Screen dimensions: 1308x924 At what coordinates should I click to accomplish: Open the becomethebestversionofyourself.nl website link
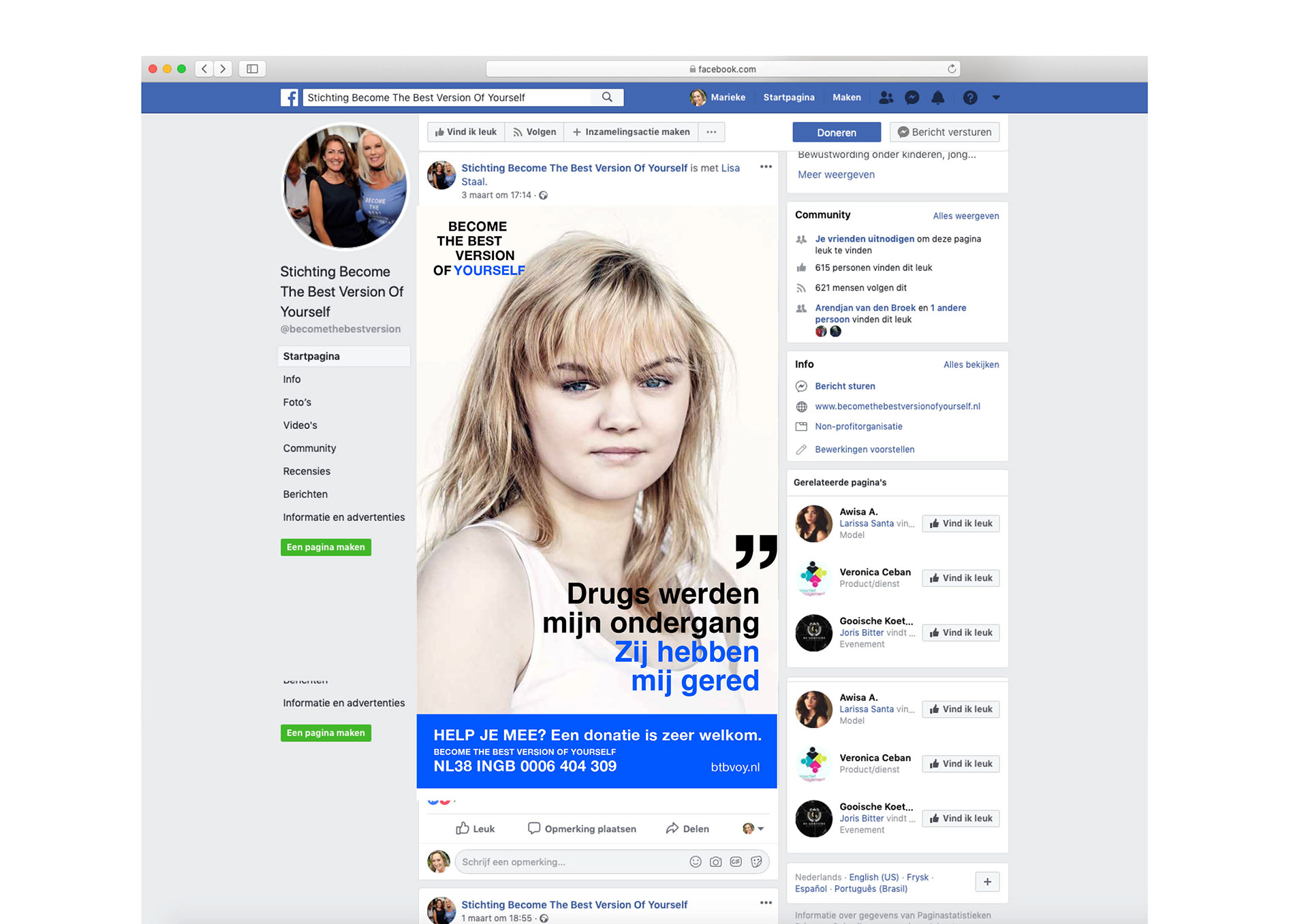click(x=897, y=407)
